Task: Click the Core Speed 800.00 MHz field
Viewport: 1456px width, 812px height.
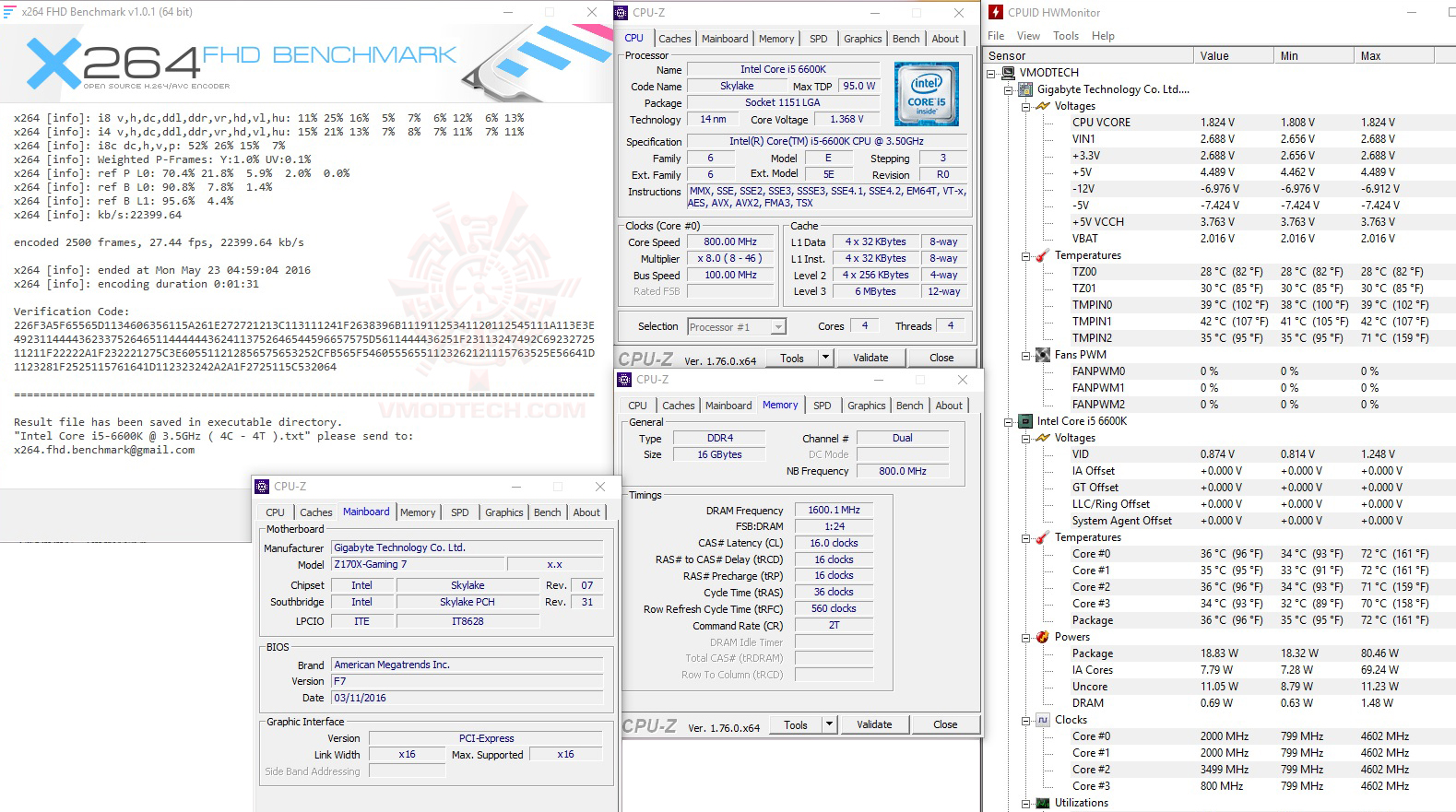Action: [x=729, y=241]
